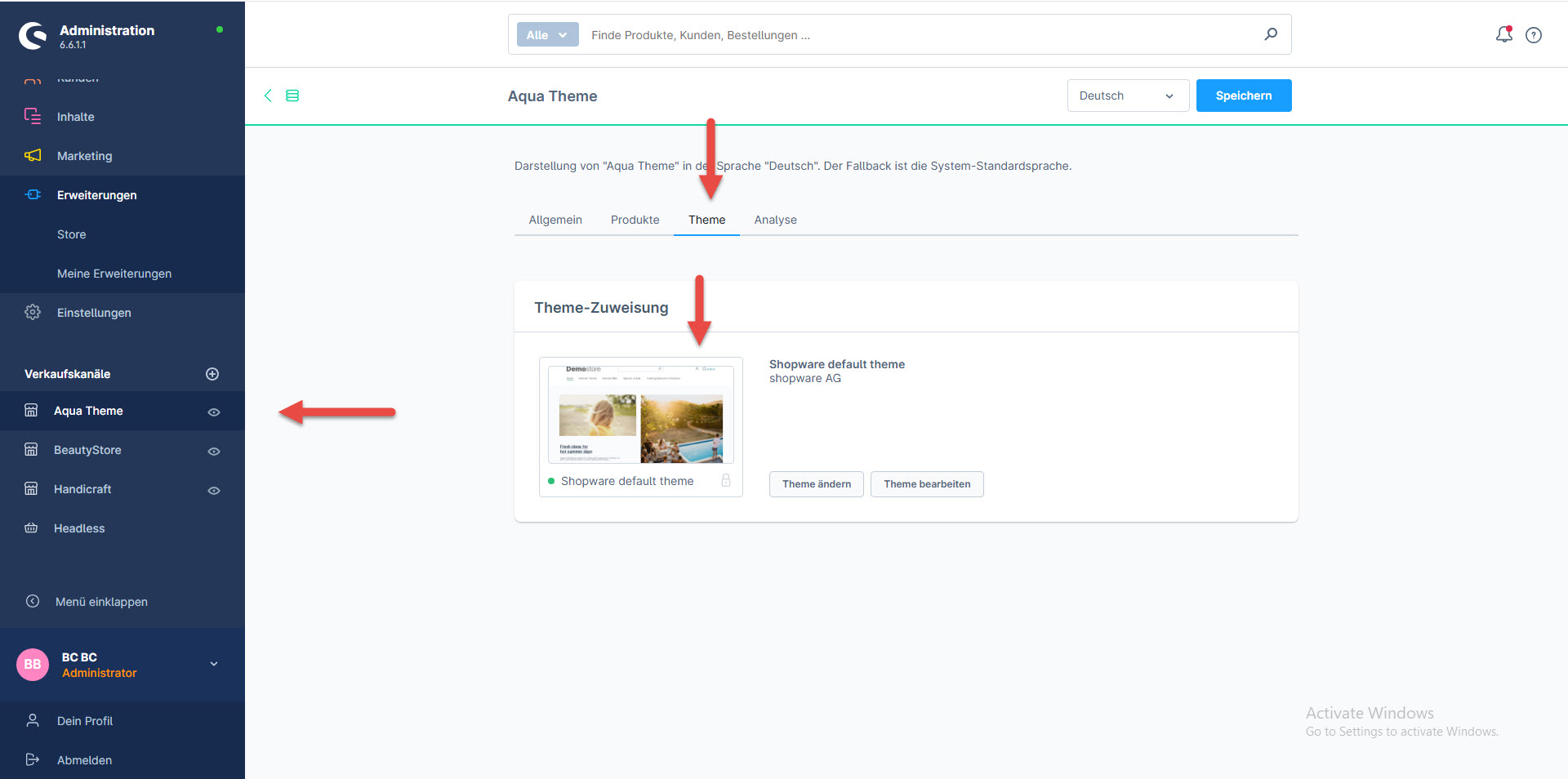Screen dimensions: 1568x779
Task: Open the Deutsch language dropdown
Action: click(1127, 96)
